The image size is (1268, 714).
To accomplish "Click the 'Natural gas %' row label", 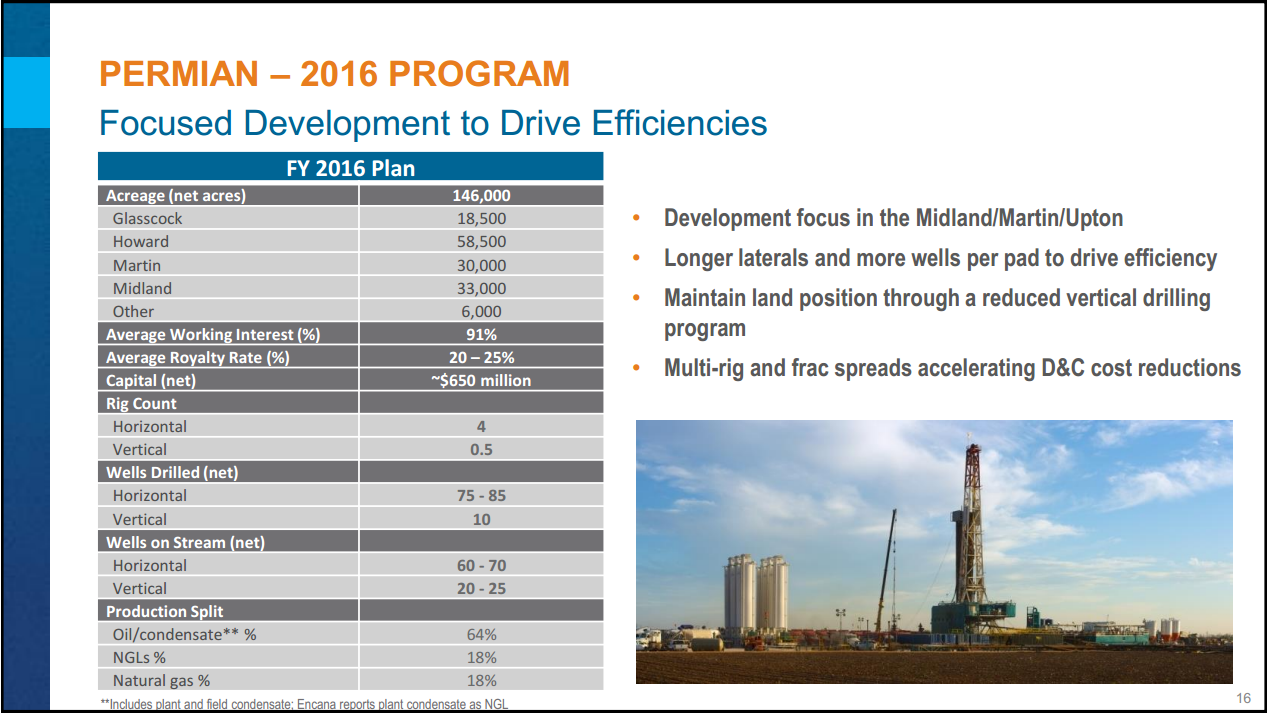I will (161, 680).
